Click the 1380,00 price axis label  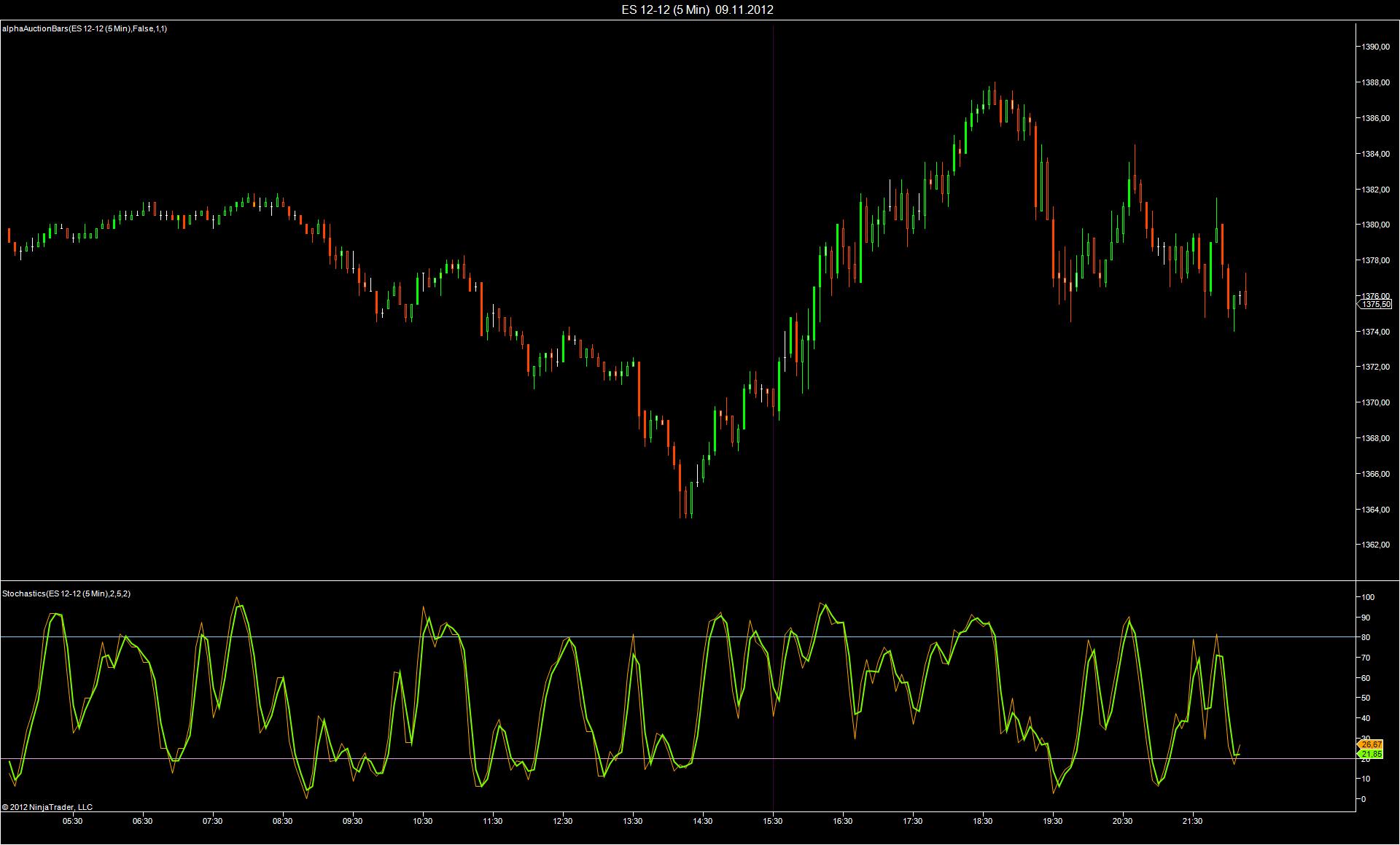click(x=1375, y=225)
